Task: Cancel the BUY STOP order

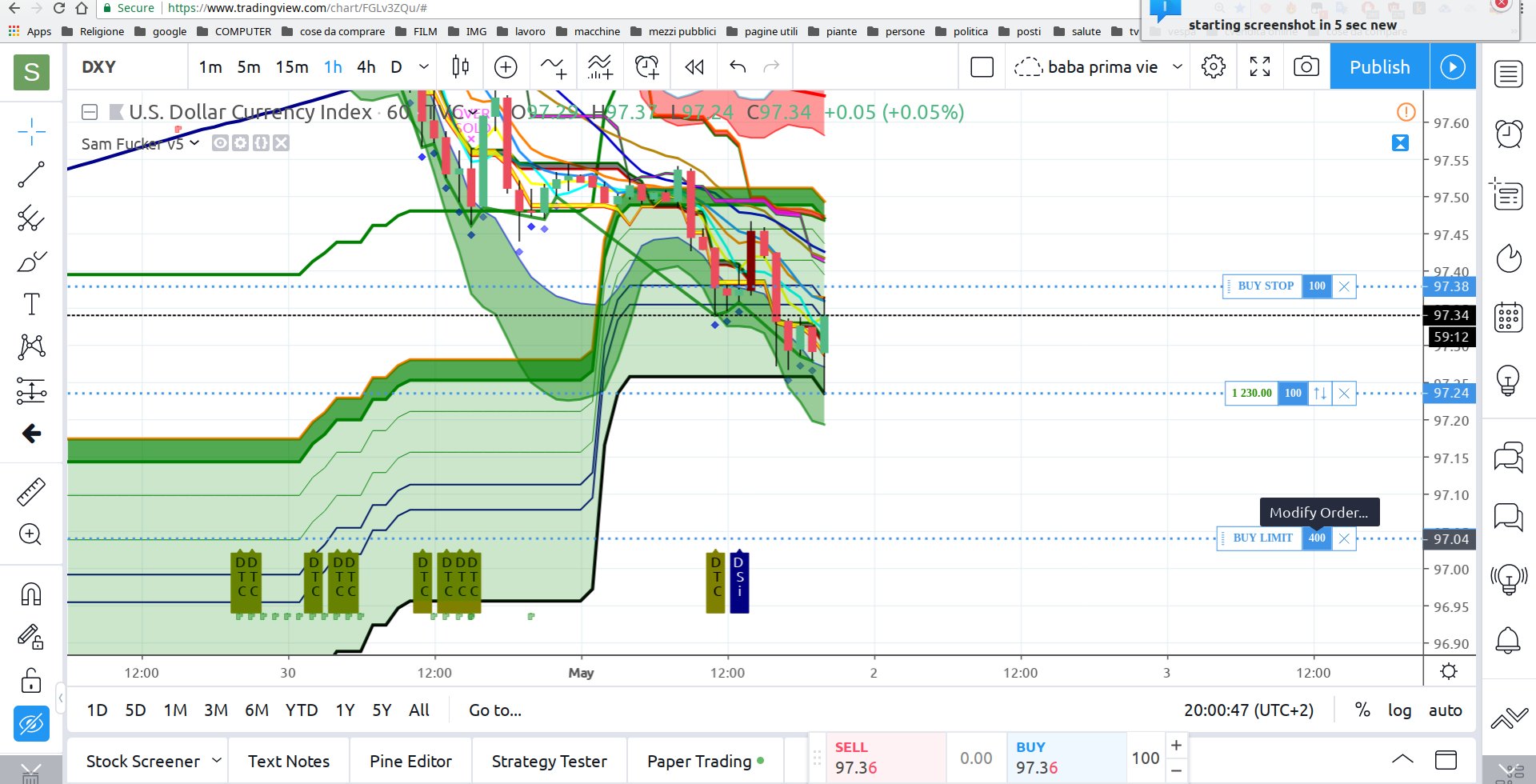Action: (1344, 286)
